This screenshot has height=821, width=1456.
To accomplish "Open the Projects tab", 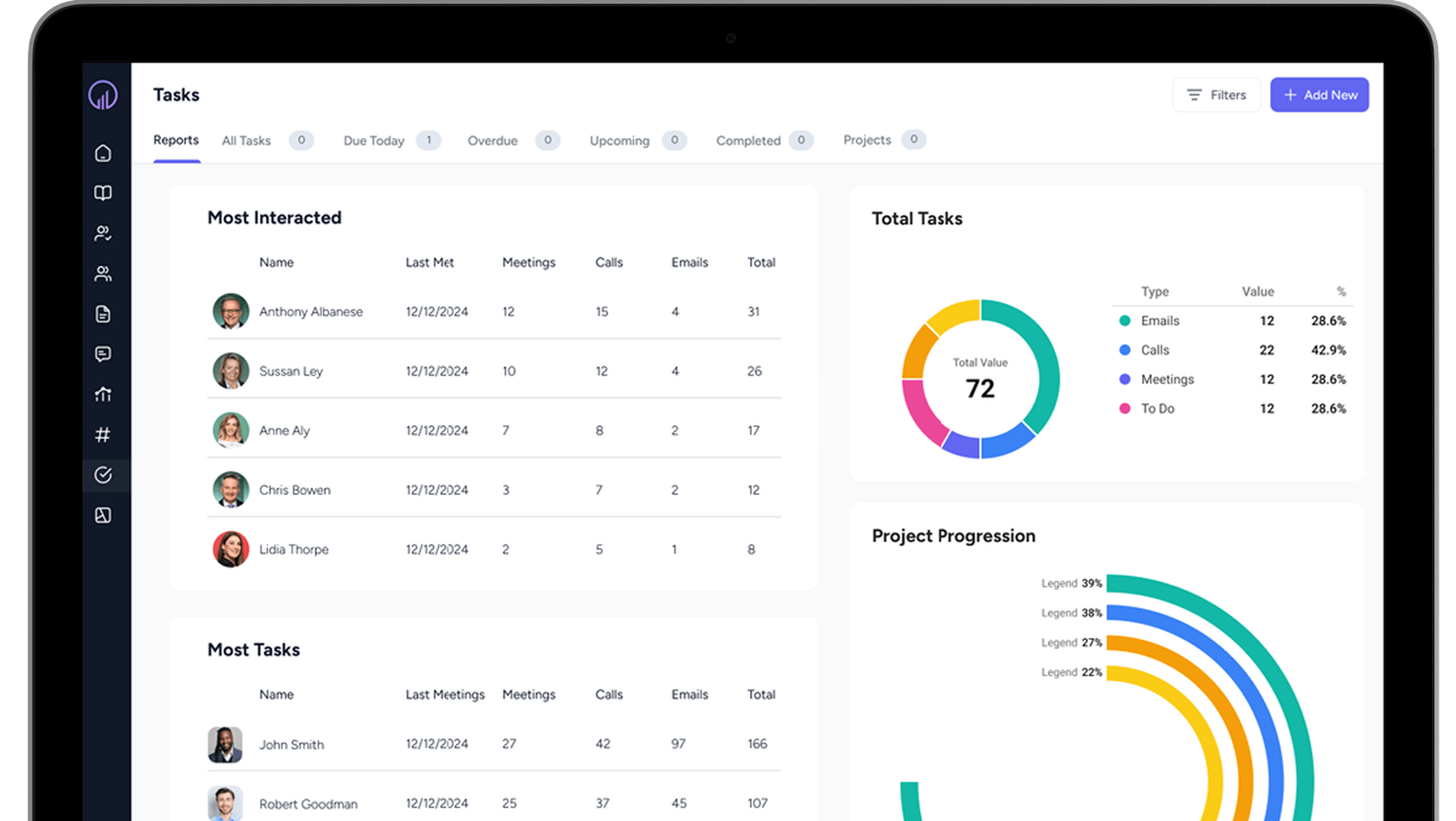I will [x=866, y=140].
